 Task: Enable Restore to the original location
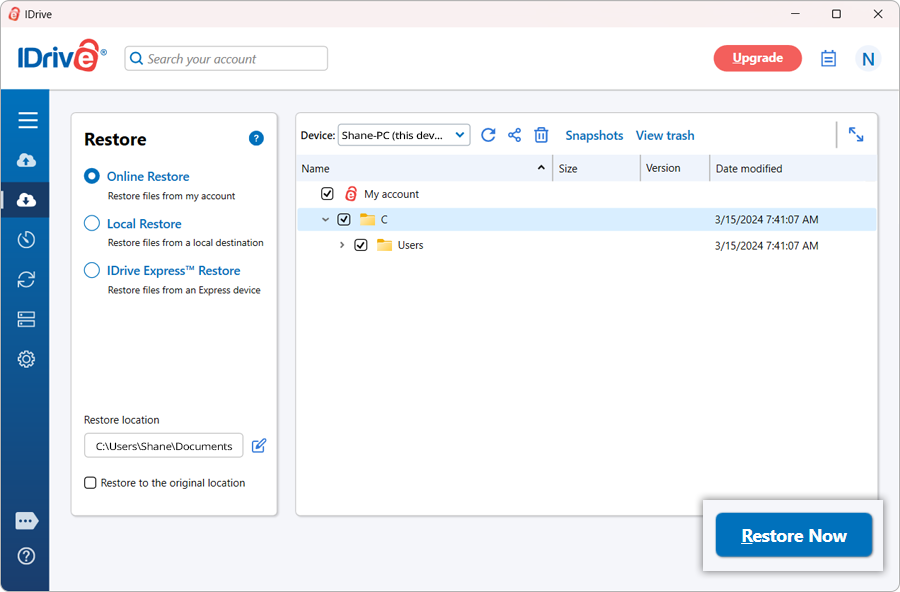point(91,483)
